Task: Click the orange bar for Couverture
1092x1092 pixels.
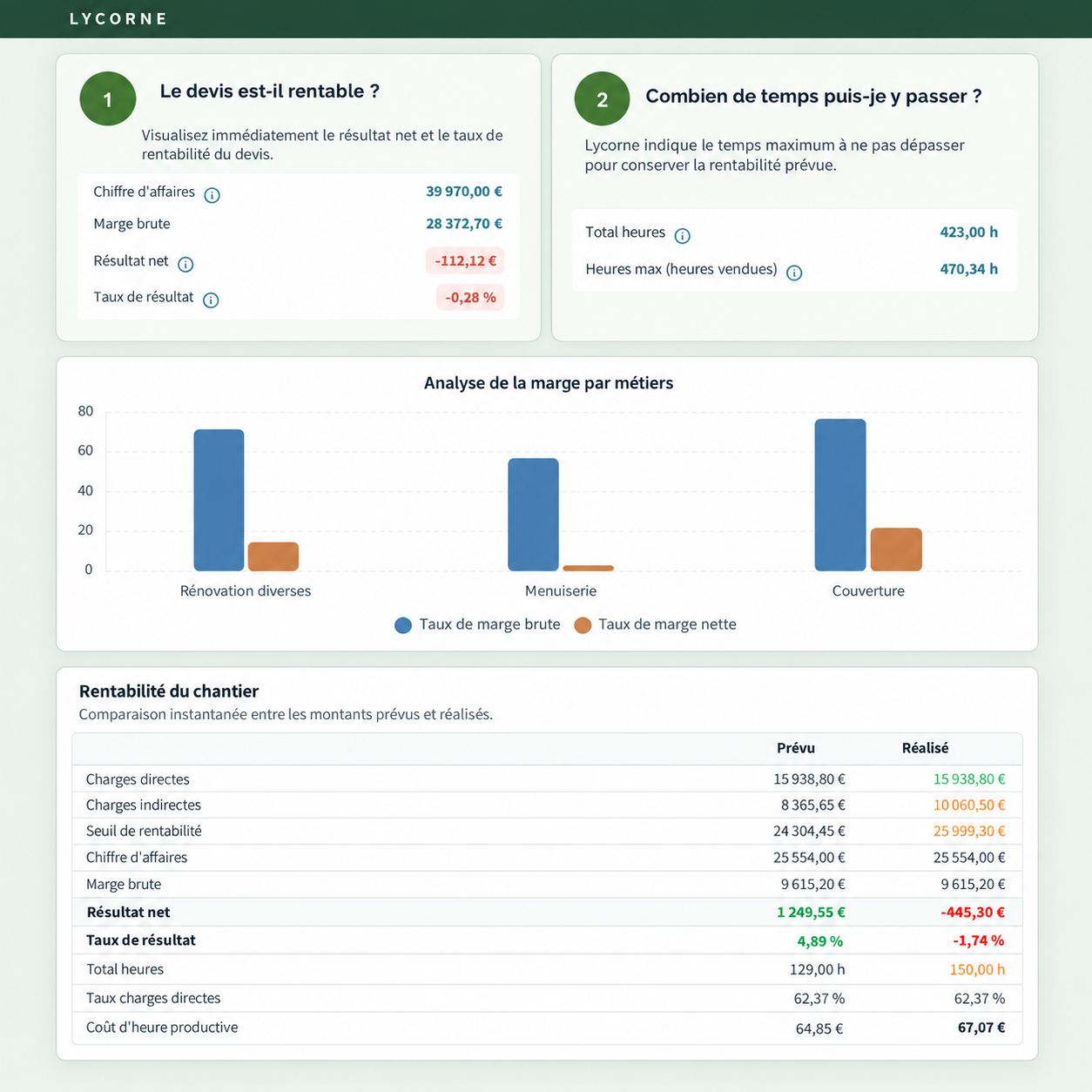Action: click(896, 549)
